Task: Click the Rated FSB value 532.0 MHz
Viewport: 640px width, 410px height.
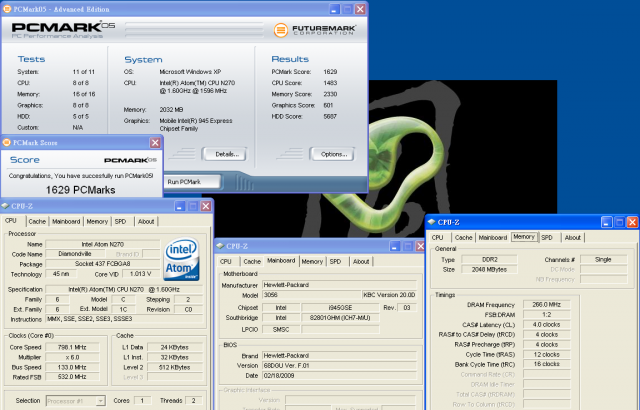Action: tap(72, 377)
